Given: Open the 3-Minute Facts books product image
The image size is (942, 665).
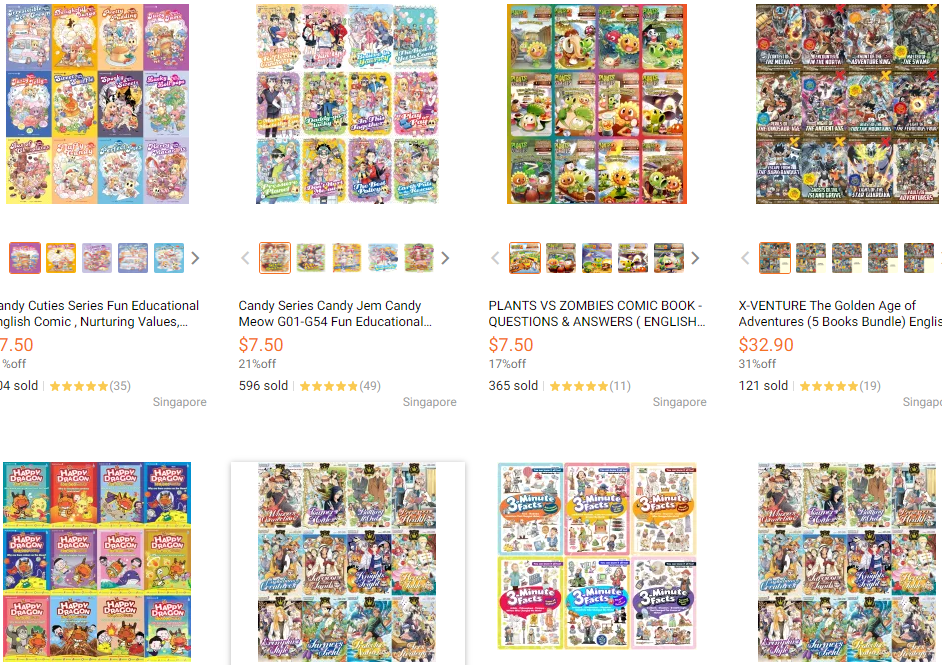Looking at the screenshot, I should click(x=597, y=556).
